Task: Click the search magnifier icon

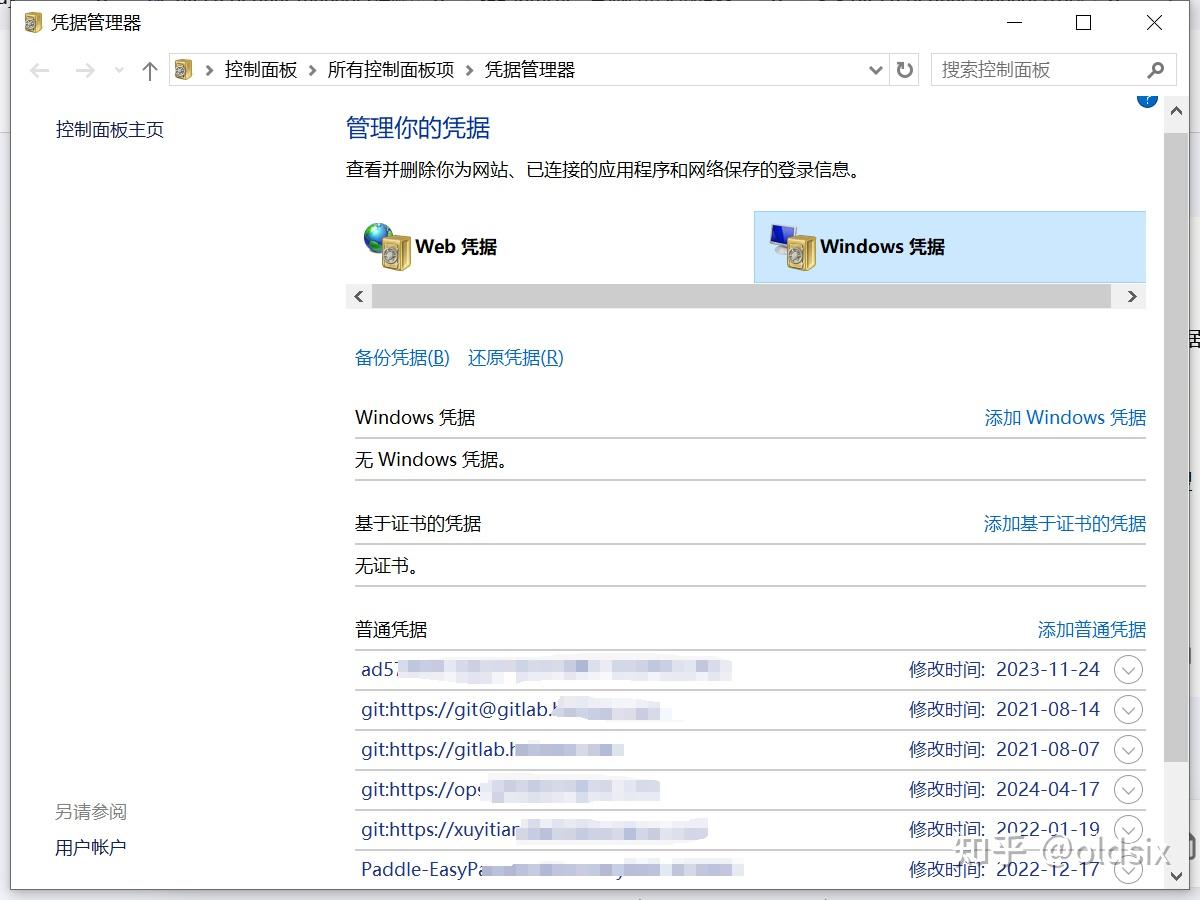Action: [x=1156, y=70]
